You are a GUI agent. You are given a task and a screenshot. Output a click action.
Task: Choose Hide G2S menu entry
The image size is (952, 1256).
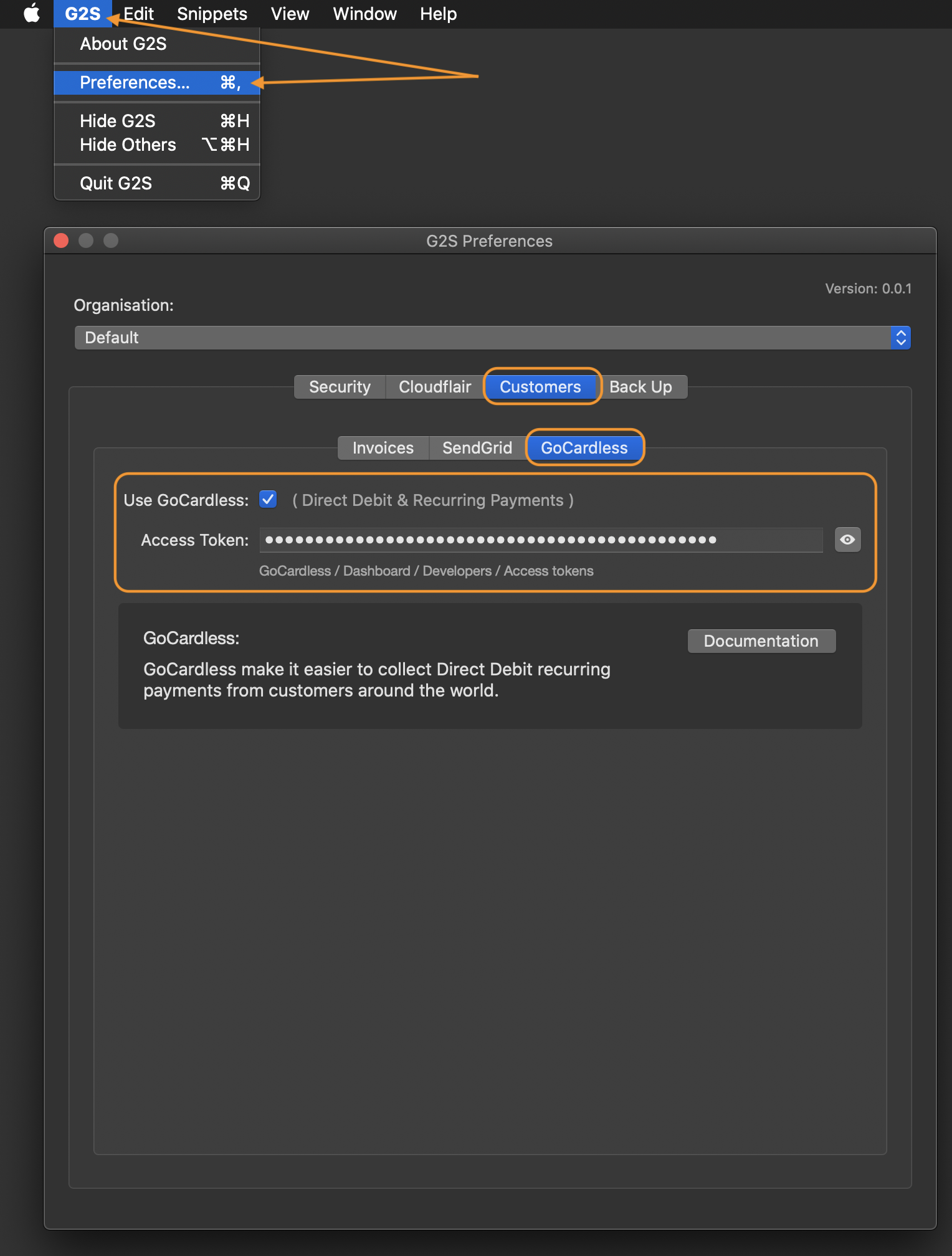click(x=157, y=121)
